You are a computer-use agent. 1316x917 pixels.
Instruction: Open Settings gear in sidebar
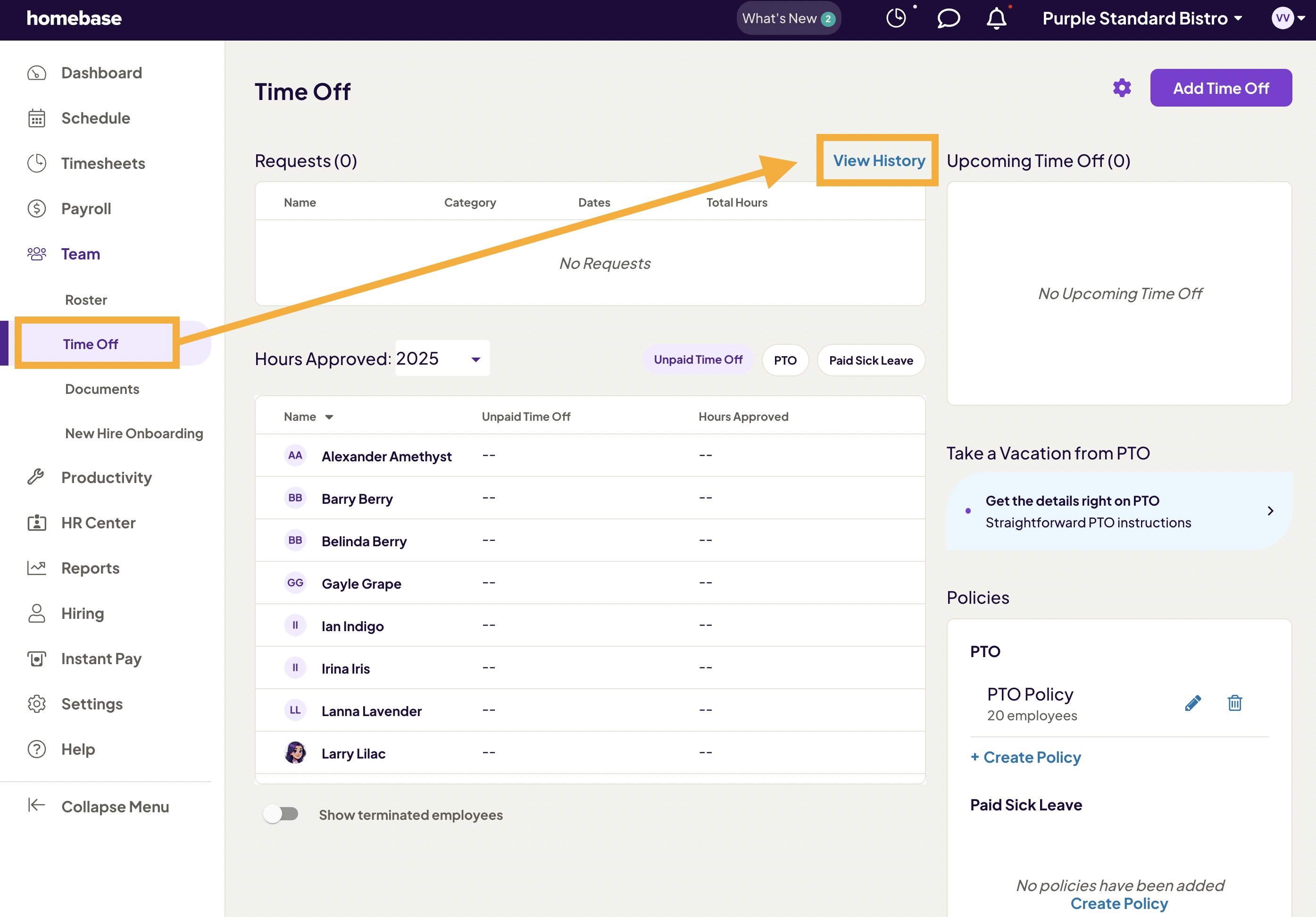click(37, 704)
